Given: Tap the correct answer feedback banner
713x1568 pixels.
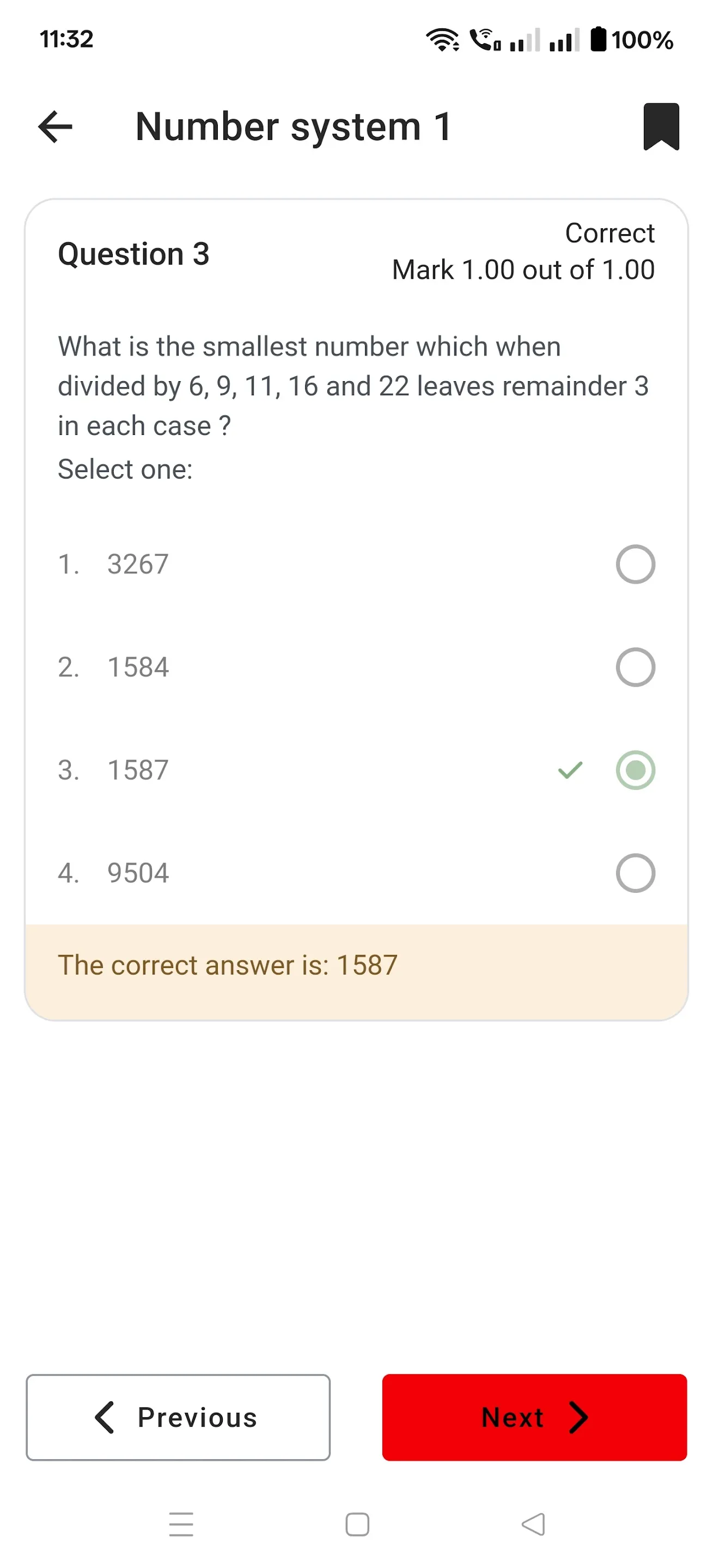Looking at the screenshot, I should point(356,965).
